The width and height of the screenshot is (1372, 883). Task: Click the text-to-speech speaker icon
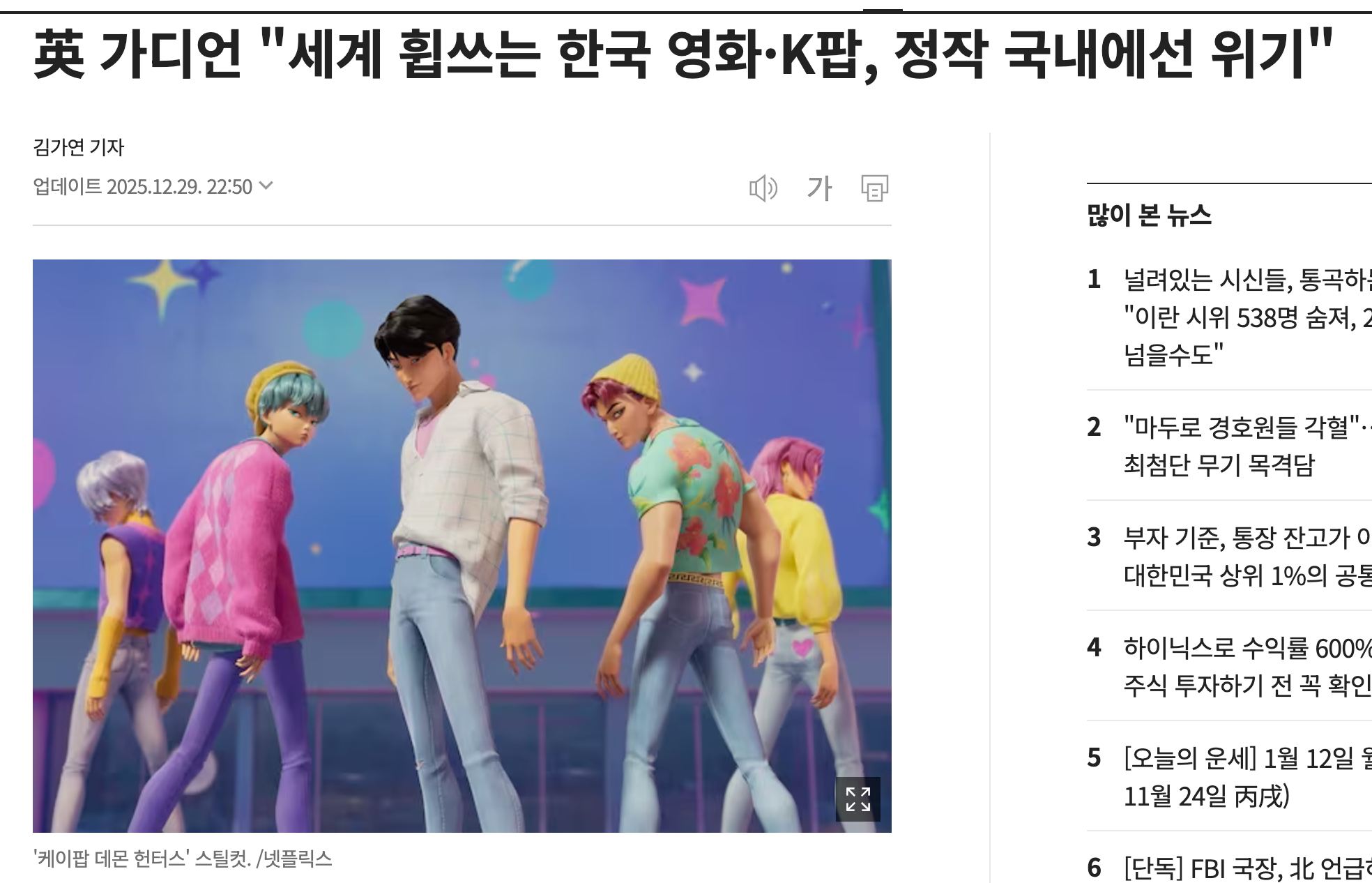(763, 188)
